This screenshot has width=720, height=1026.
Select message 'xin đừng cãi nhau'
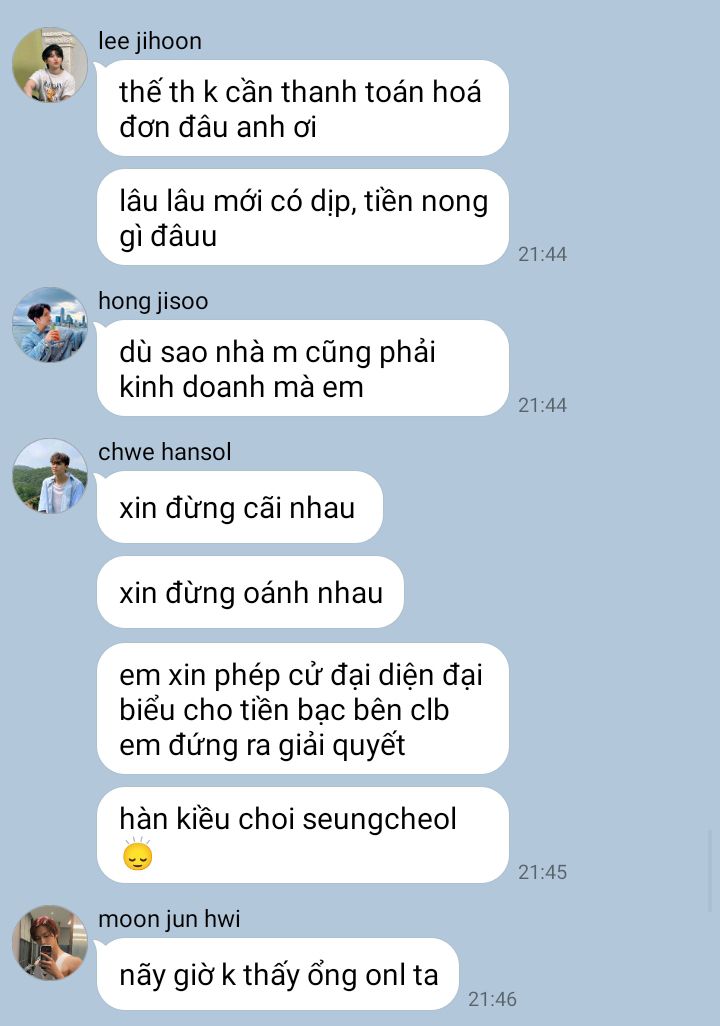240,507
